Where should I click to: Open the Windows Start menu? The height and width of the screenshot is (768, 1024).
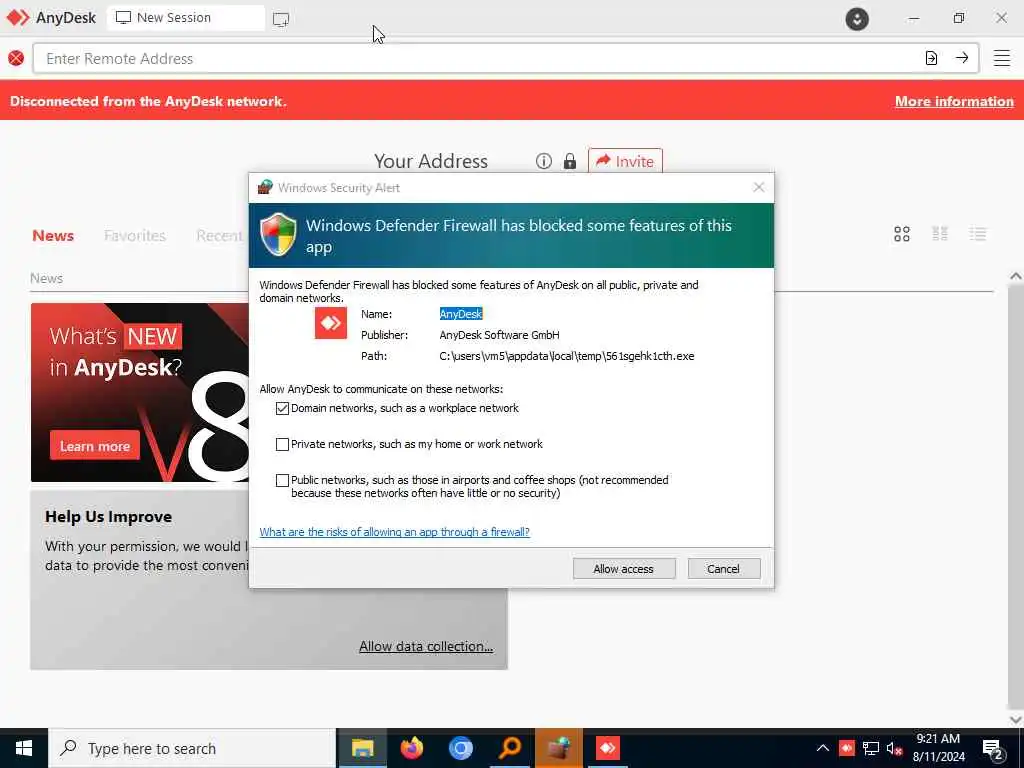[x=24, y=748]
